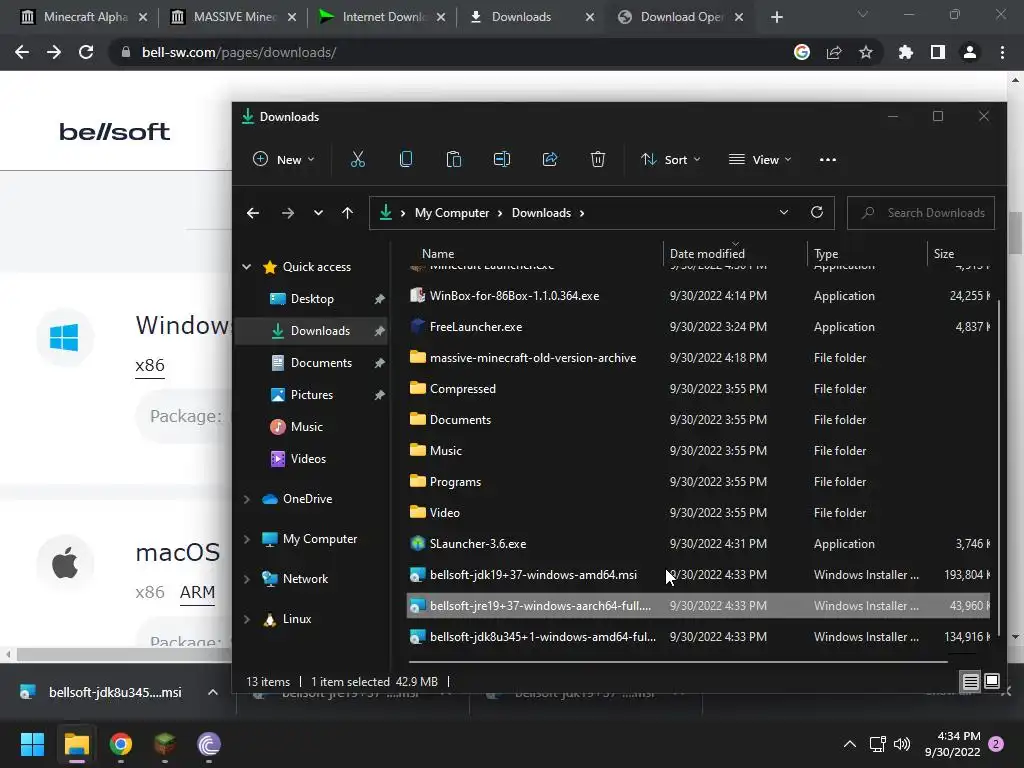The image size is (1024, 768).
Task: Switch to Details view icon in status bar
Action: tap(970, 682)
